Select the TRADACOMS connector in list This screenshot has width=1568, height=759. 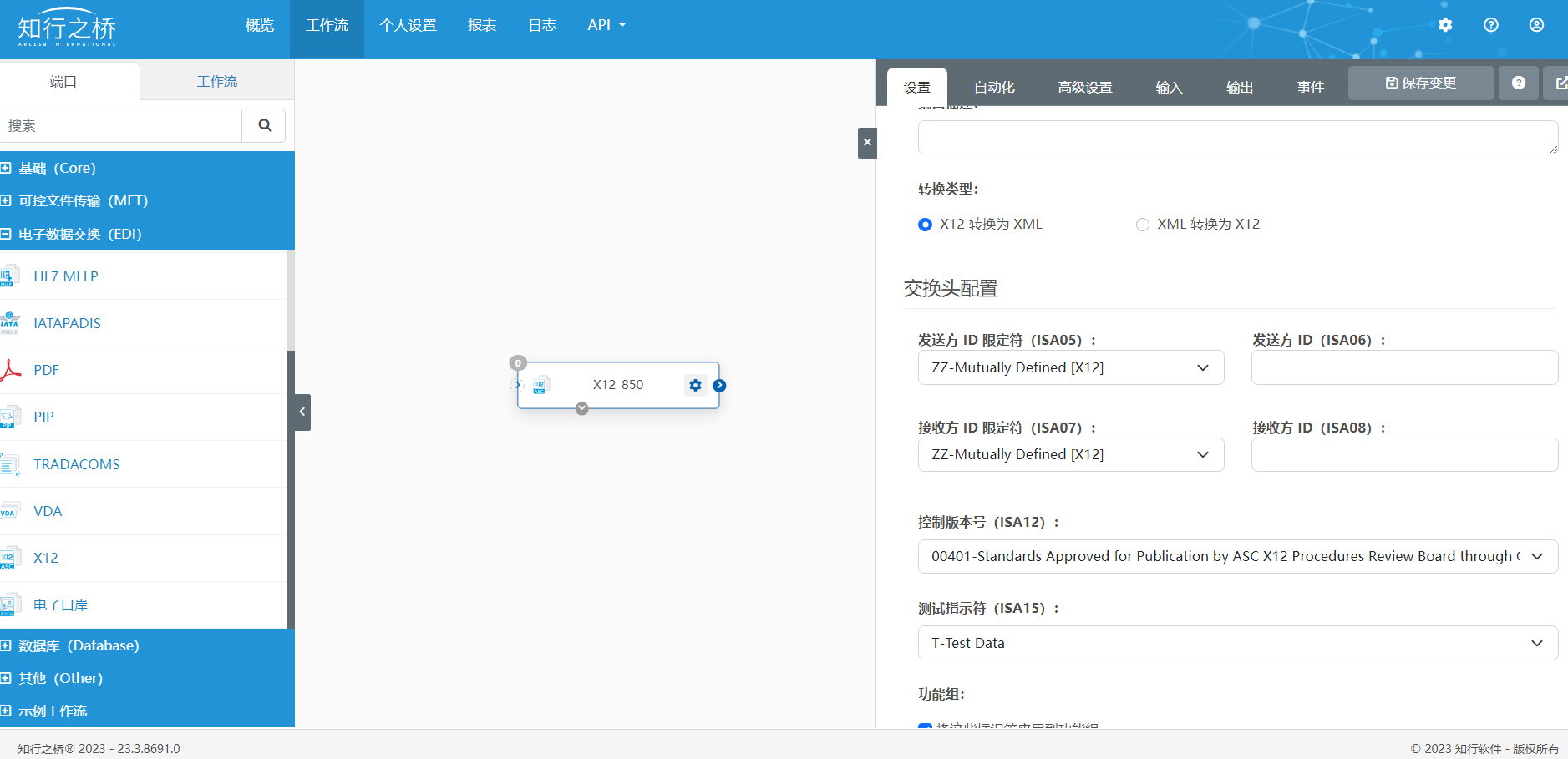[x=76, y=464]
